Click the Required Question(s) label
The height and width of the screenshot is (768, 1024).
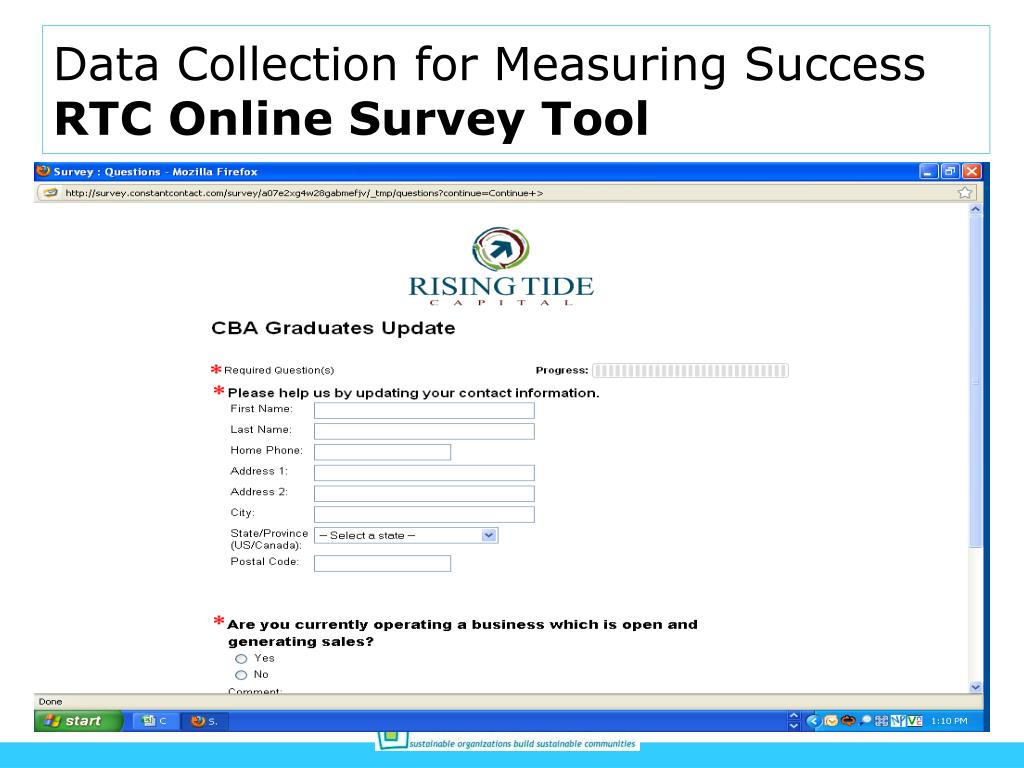pyautogui.click(x=279, y=370)
